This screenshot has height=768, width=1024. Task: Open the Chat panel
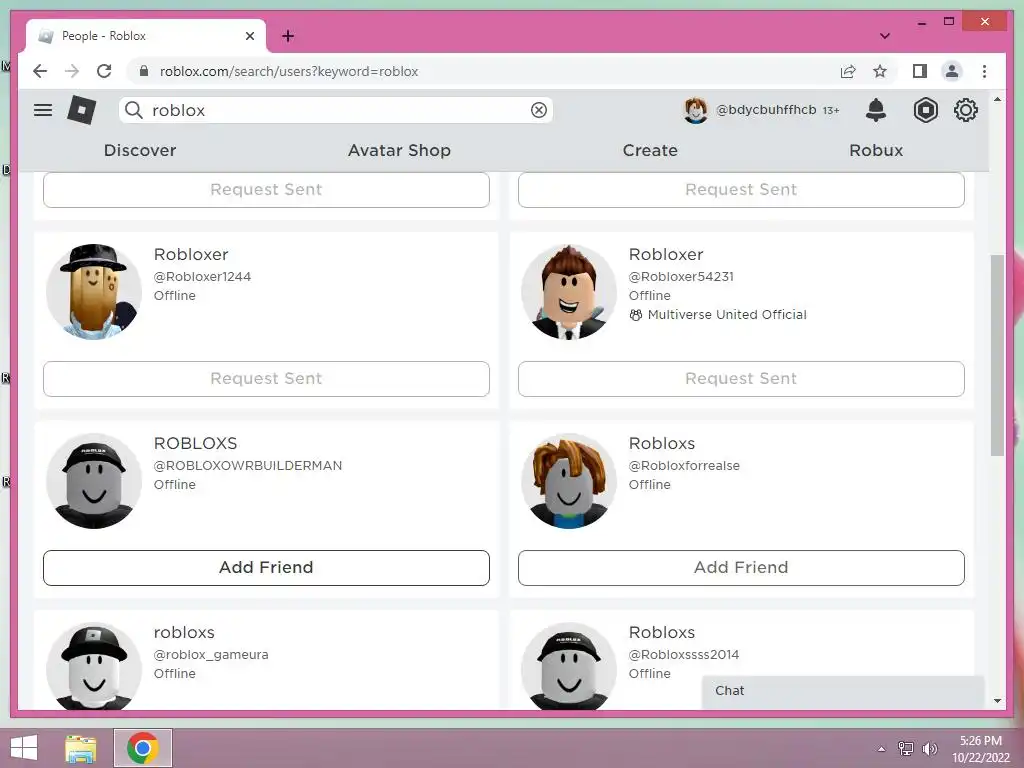[842, 691]
